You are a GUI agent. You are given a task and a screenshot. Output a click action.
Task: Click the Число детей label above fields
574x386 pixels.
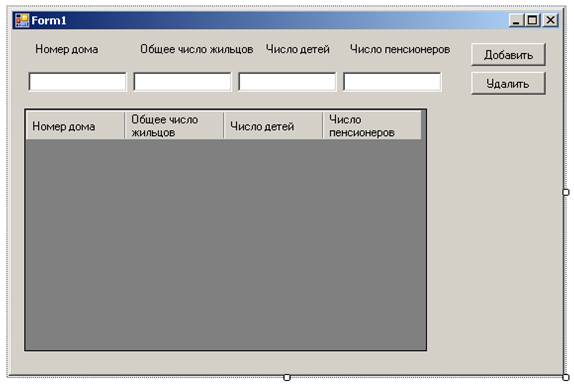coord(298,49)
